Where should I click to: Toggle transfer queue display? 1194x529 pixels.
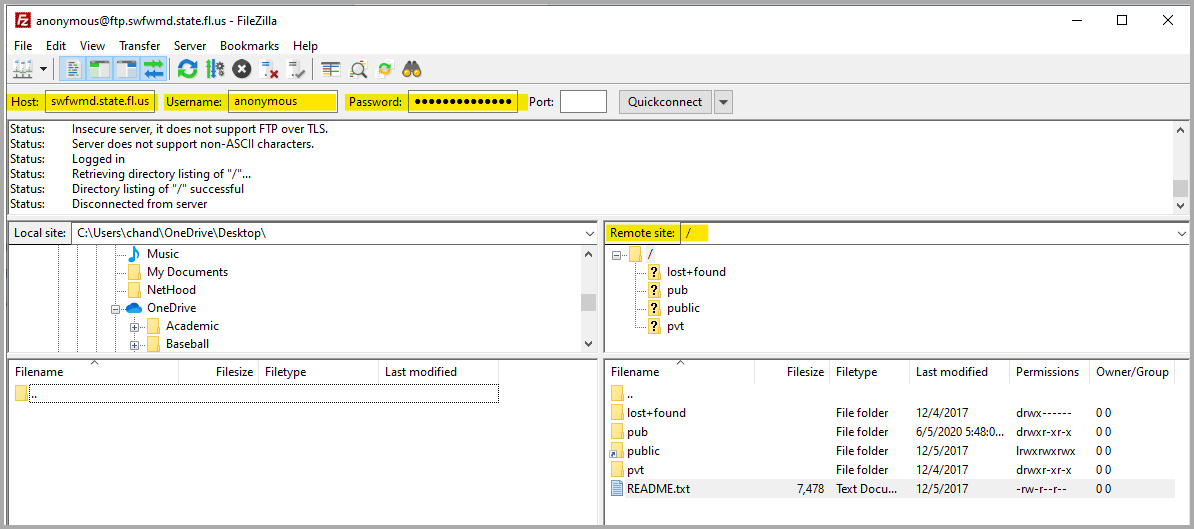153,69
